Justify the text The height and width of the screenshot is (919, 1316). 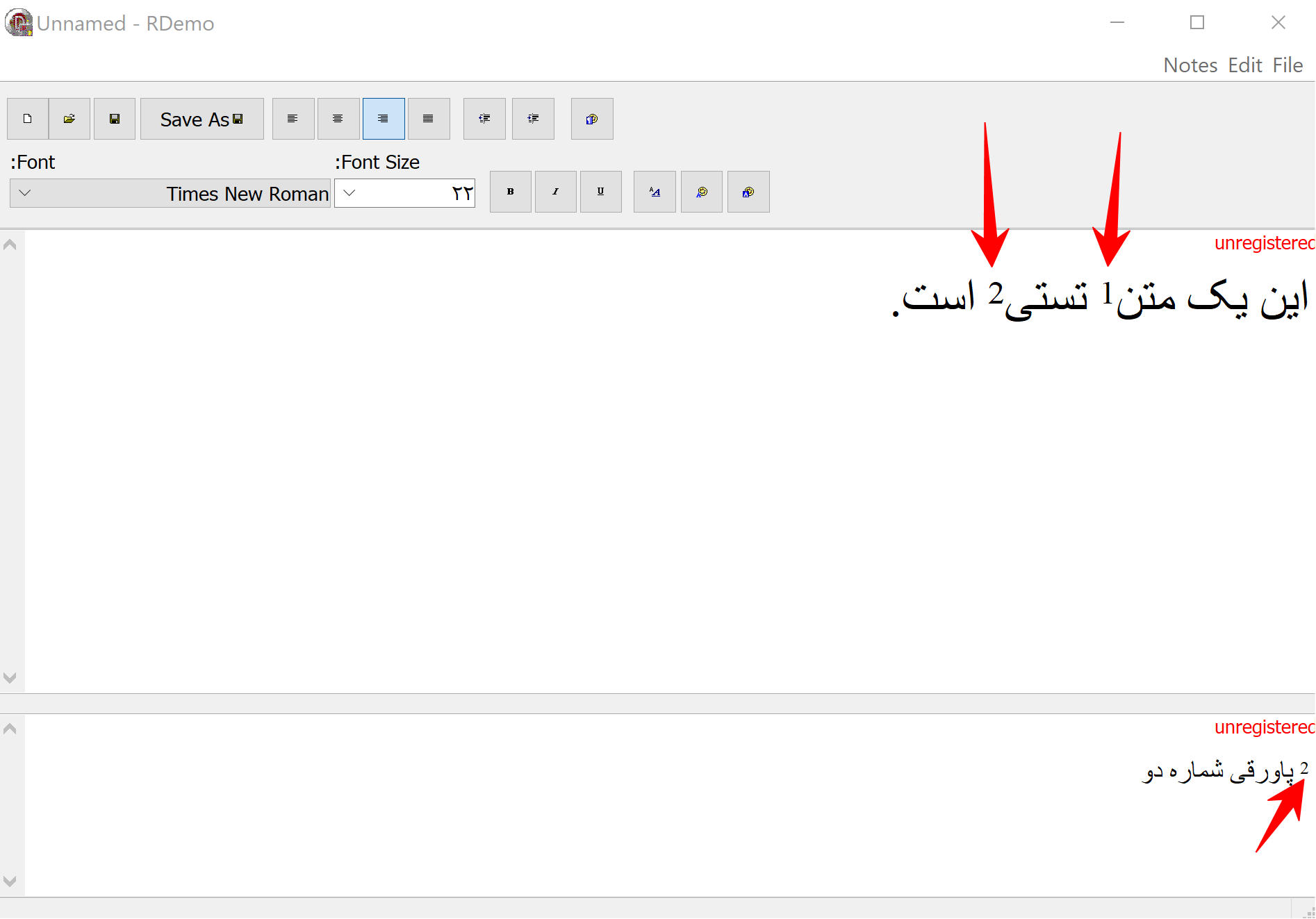[x=429, y=119]
